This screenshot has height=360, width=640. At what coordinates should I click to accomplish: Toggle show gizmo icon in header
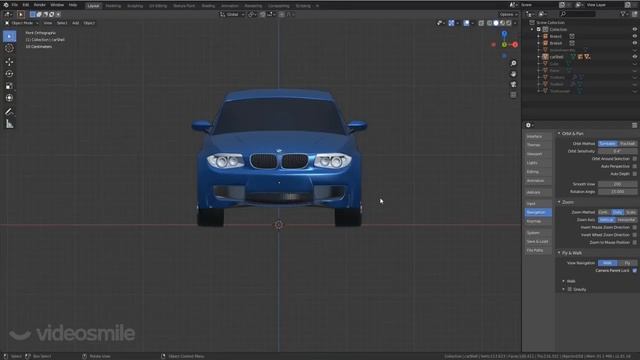click(x=451, y=23)
